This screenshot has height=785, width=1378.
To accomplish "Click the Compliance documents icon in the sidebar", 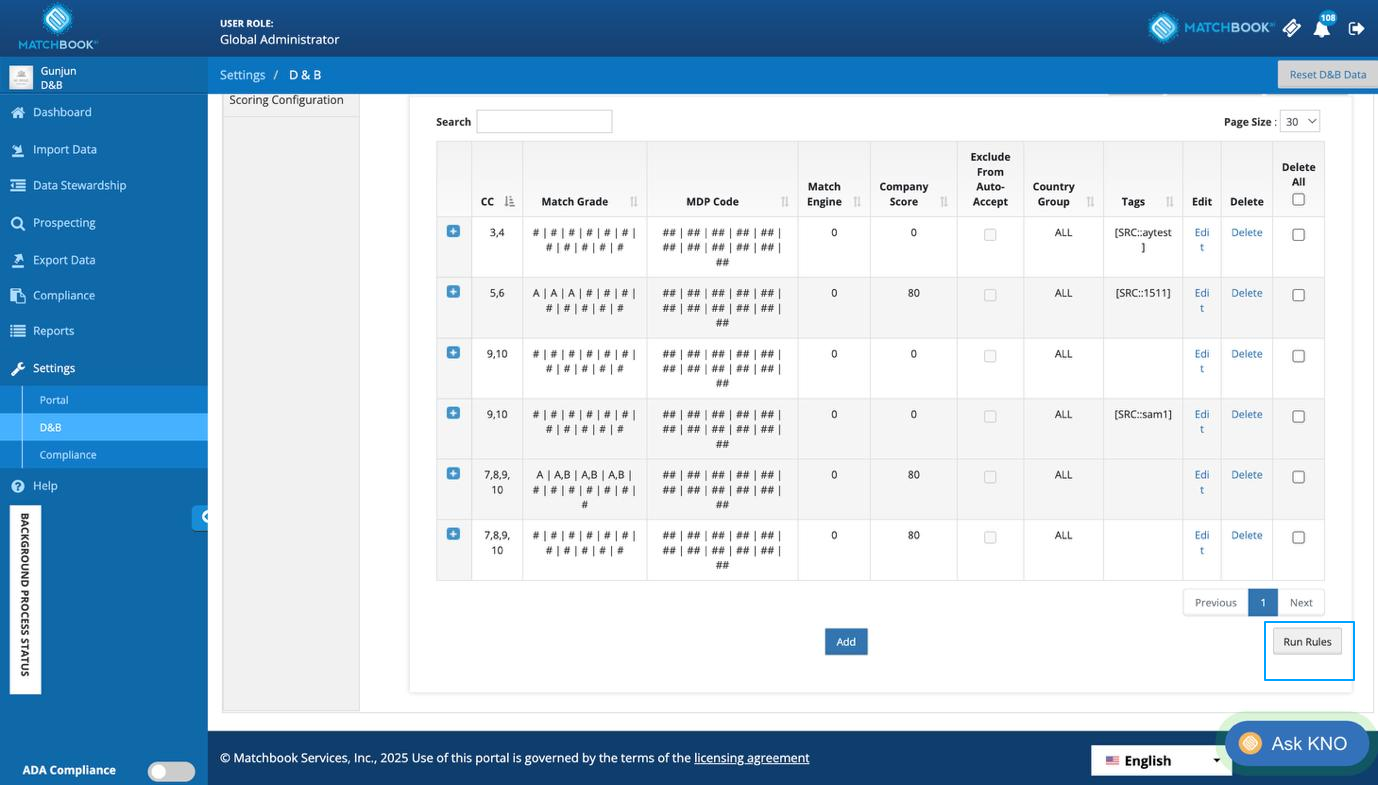I will click(17, 295).
